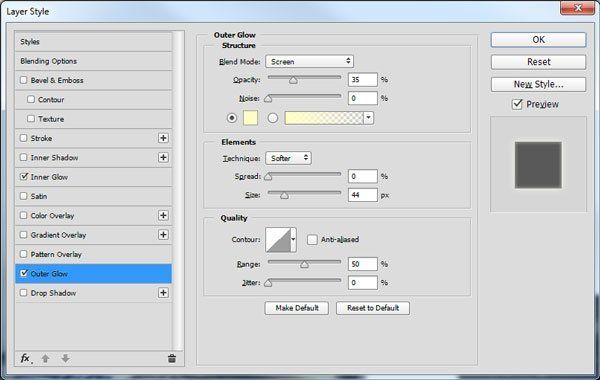Click the yellow-to-transparent gradient swatch
The width and height of the screenshot is (600, 380).
[x=324, y=118]
